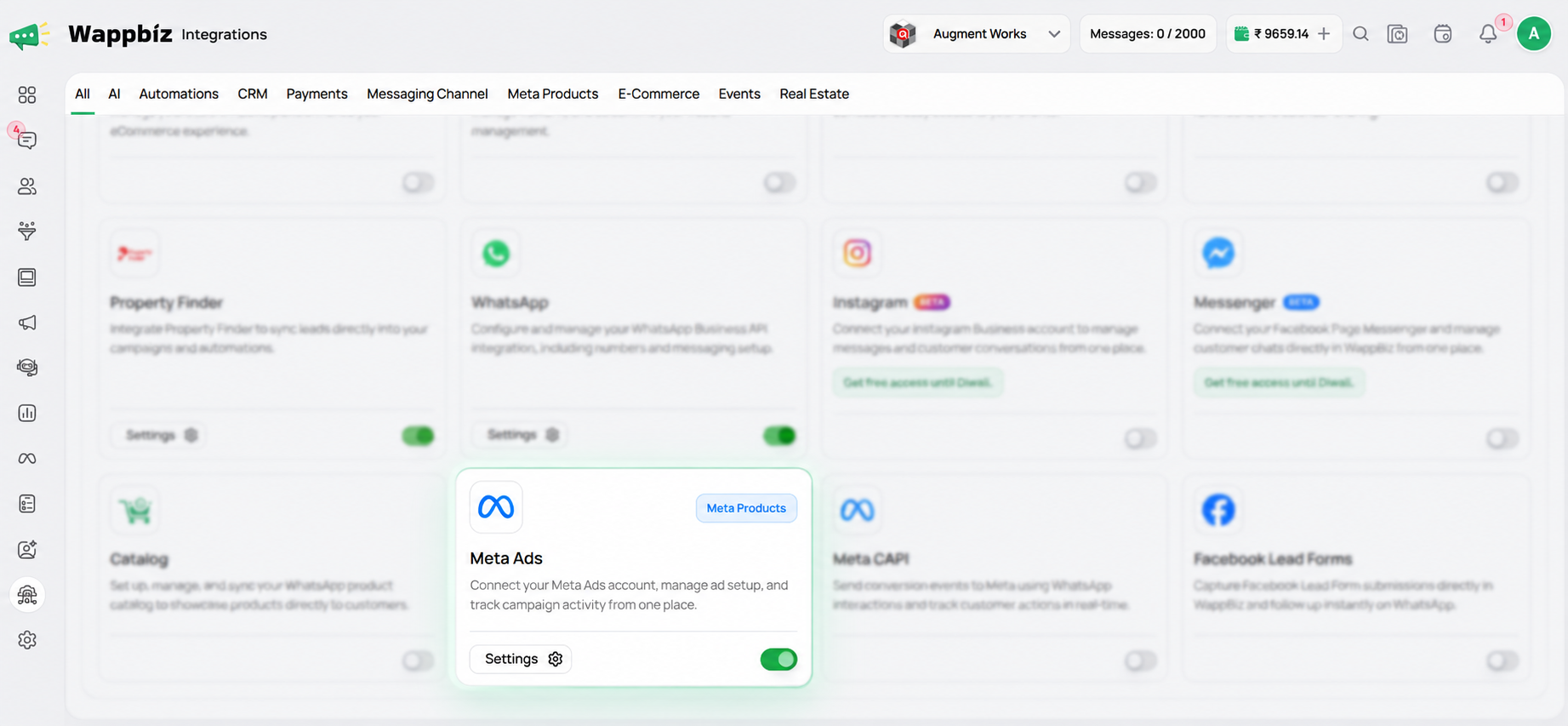
Task: Click the Catalog cart icon
Action: 134,510
